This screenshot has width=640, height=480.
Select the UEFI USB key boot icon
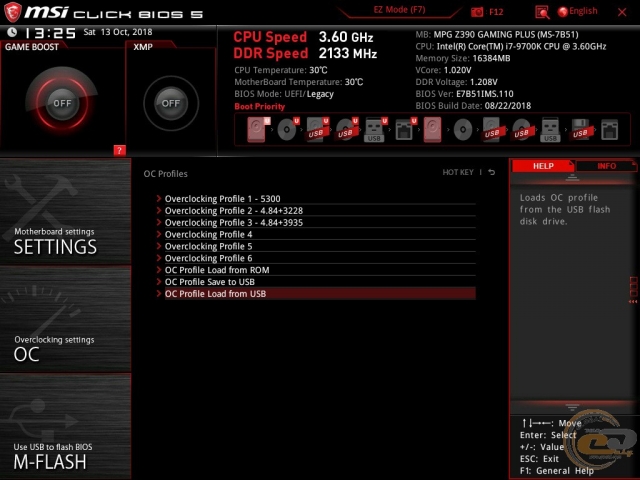(375, 129)
